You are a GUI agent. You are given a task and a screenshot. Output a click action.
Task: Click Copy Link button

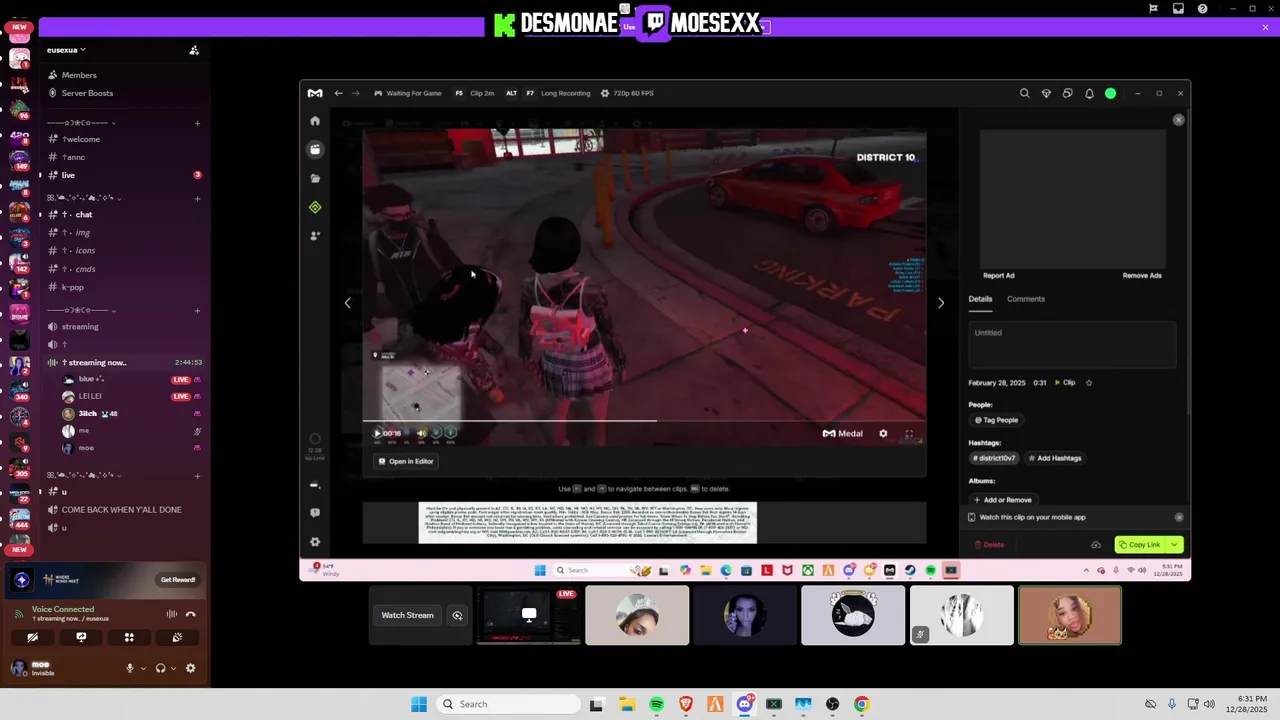point(1141,545)
